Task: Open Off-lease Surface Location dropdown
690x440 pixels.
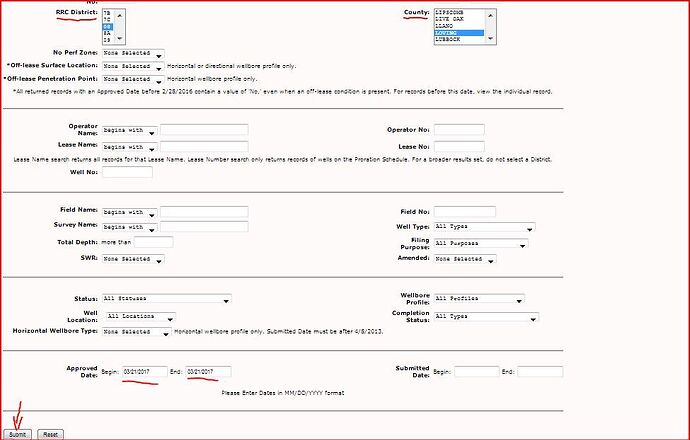Action: [133, 66]
